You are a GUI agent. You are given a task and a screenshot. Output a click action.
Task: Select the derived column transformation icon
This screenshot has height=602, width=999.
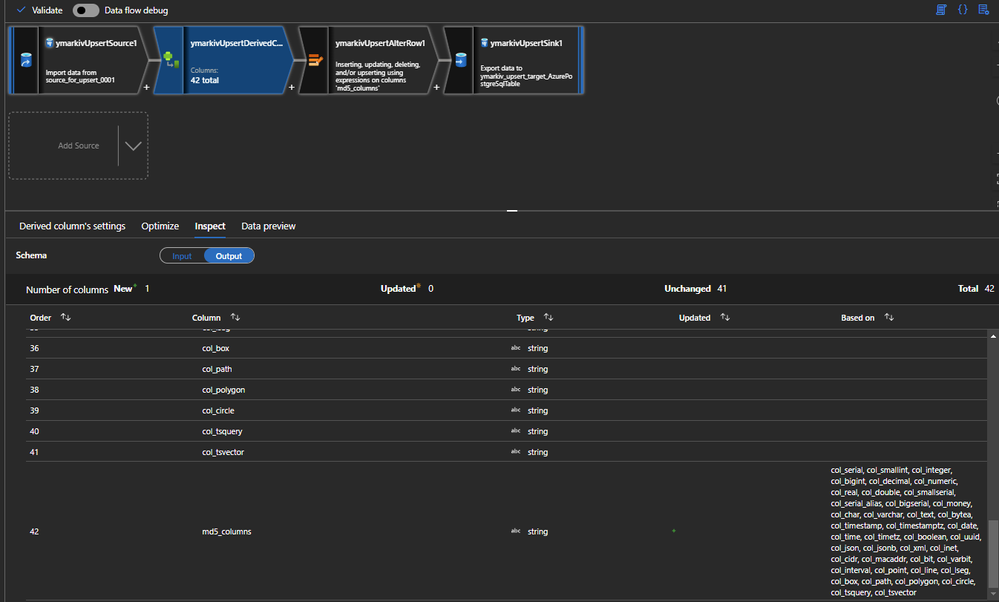tap(169, 60)
